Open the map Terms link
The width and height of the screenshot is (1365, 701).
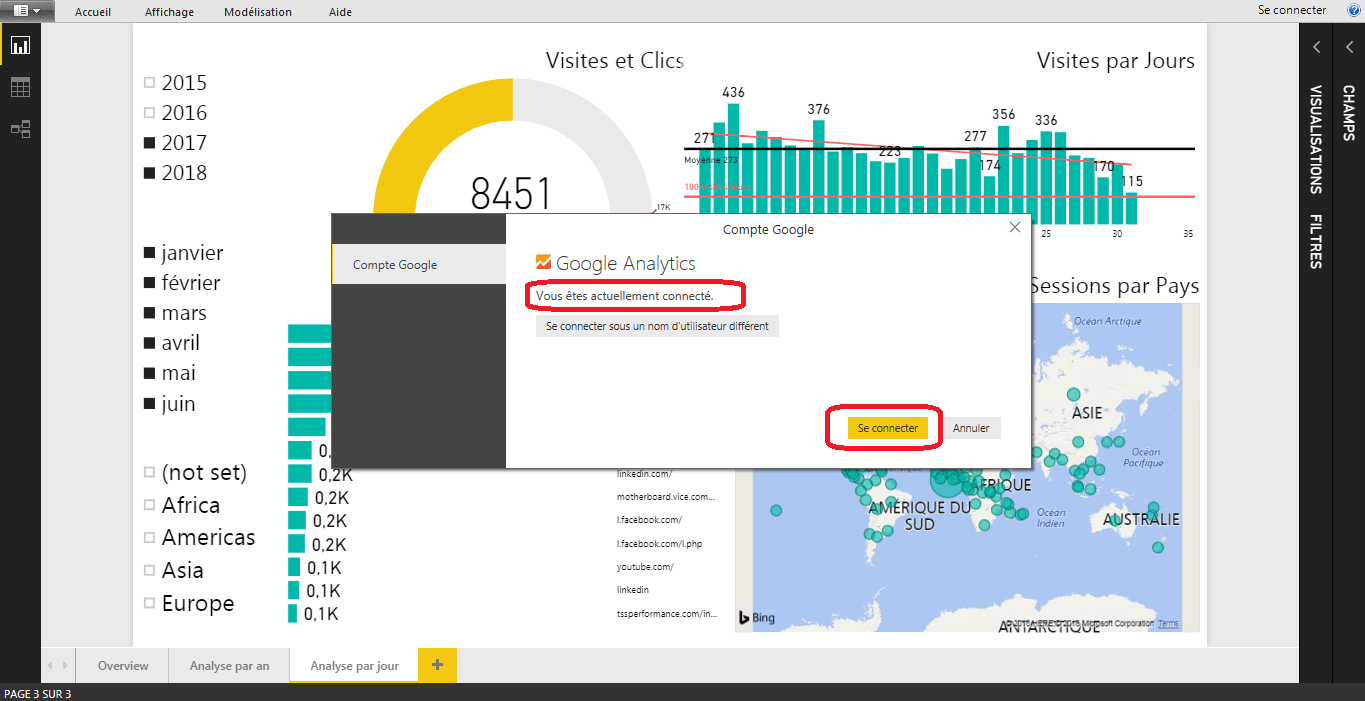coord(1168,624)
